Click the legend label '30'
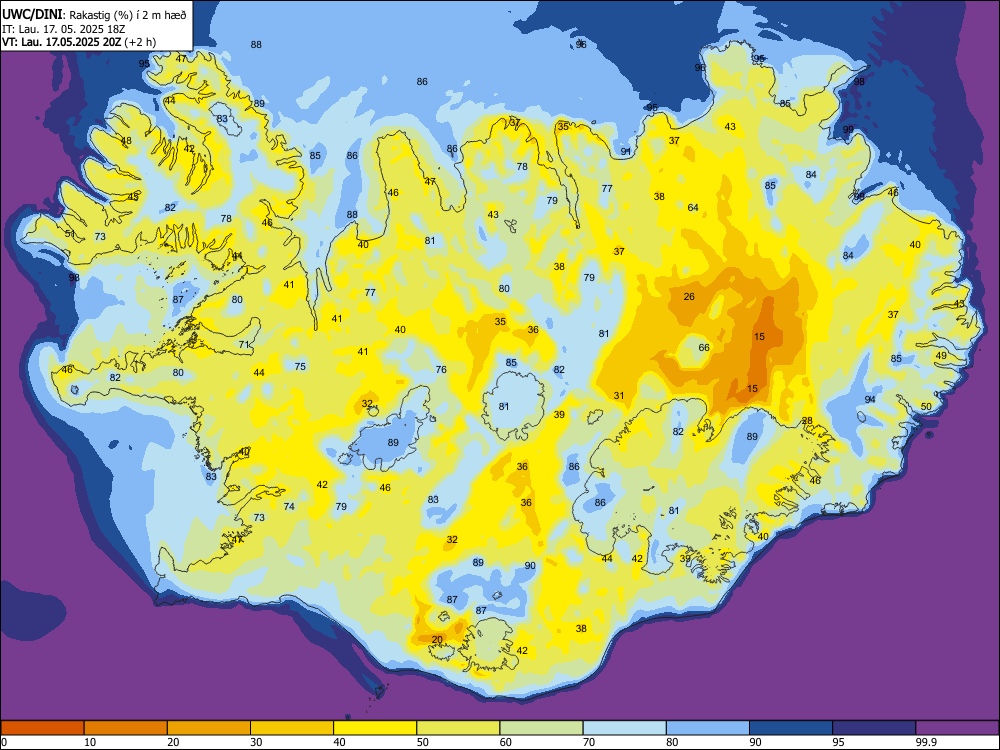The image size is (1000, 750). pos(256,742)
